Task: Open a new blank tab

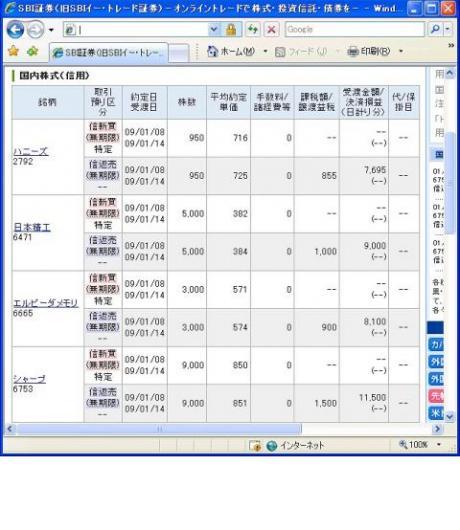Action: pos(178,53)
